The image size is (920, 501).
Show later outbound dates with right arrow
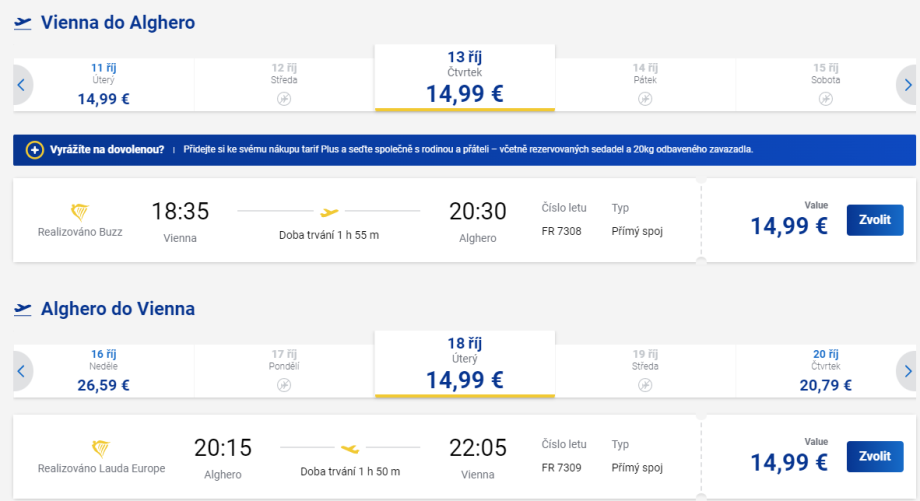[906, 85]
